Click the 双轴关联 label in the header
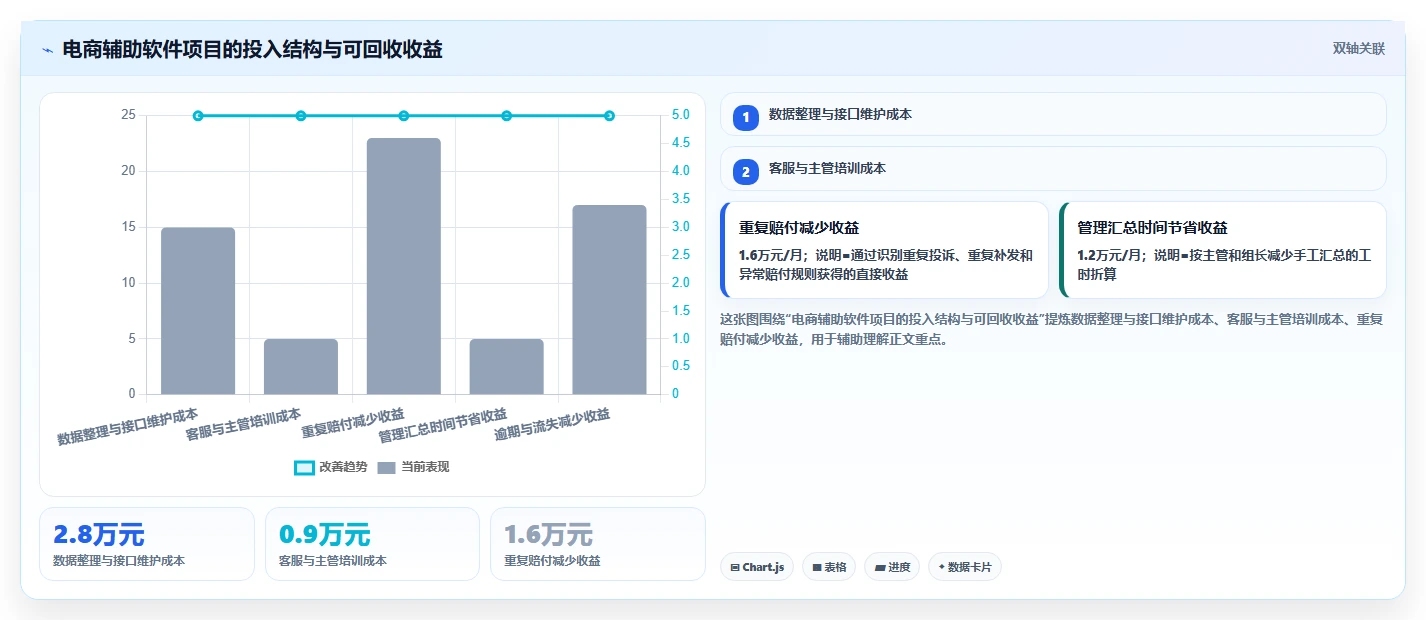Screen dimensions: 1426x620 click(x=1359, y=49)
